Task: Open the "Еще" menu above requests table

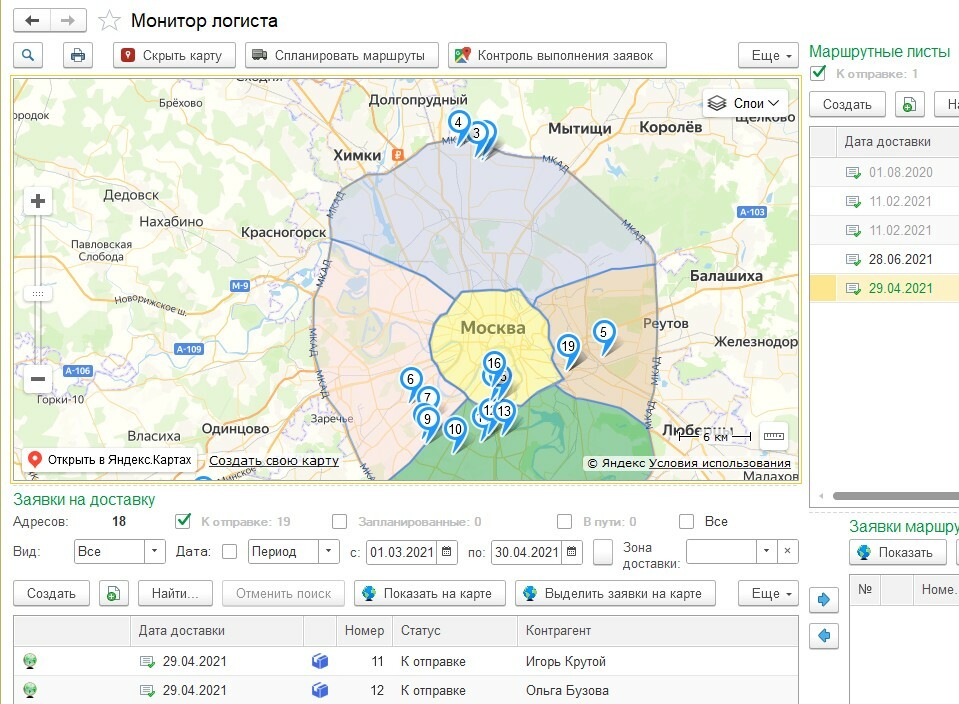Action: (x=768, y=593)
